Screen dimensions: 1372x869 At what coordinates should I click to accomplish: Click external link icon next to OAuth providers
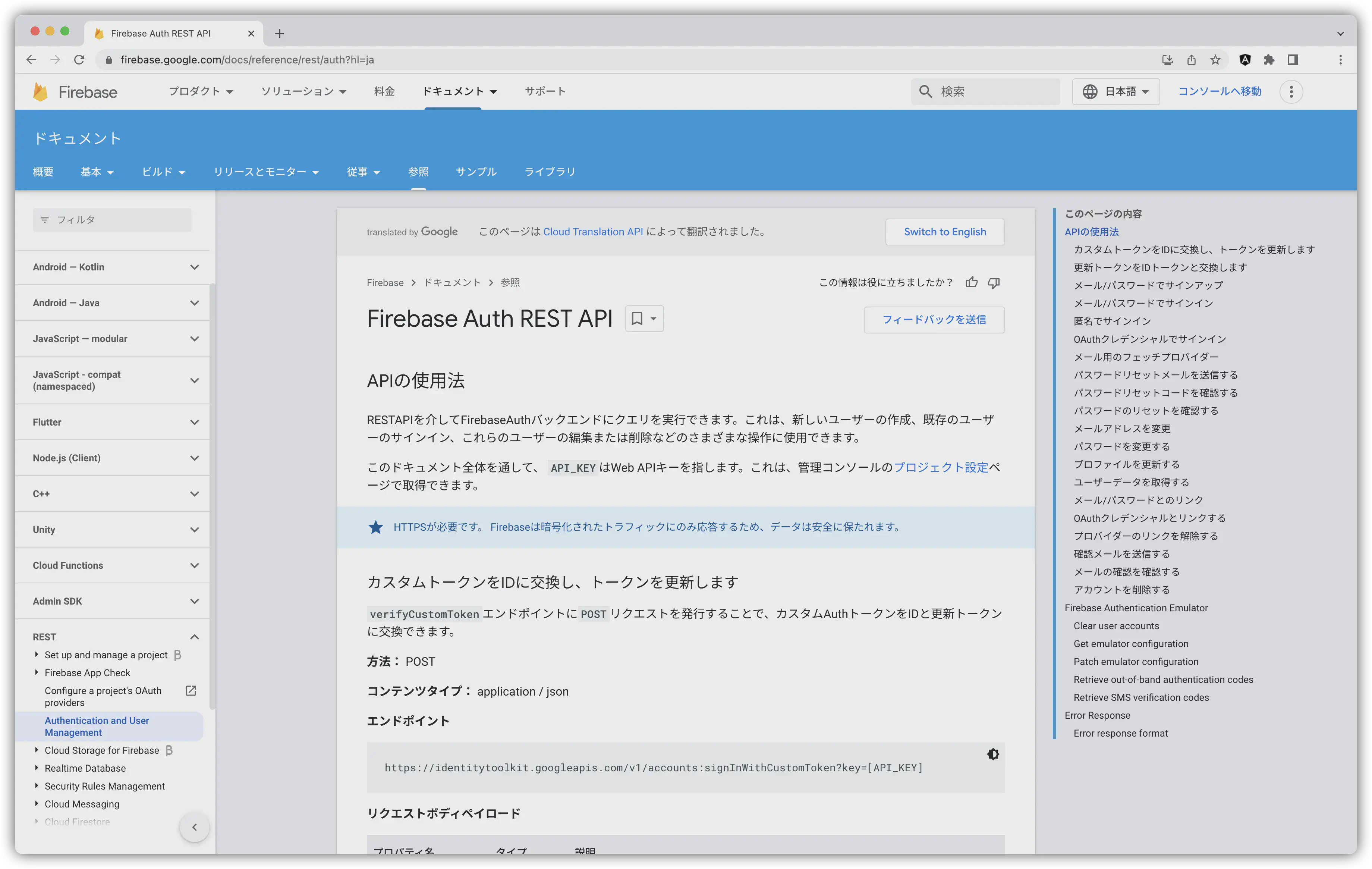pos(191,691)
